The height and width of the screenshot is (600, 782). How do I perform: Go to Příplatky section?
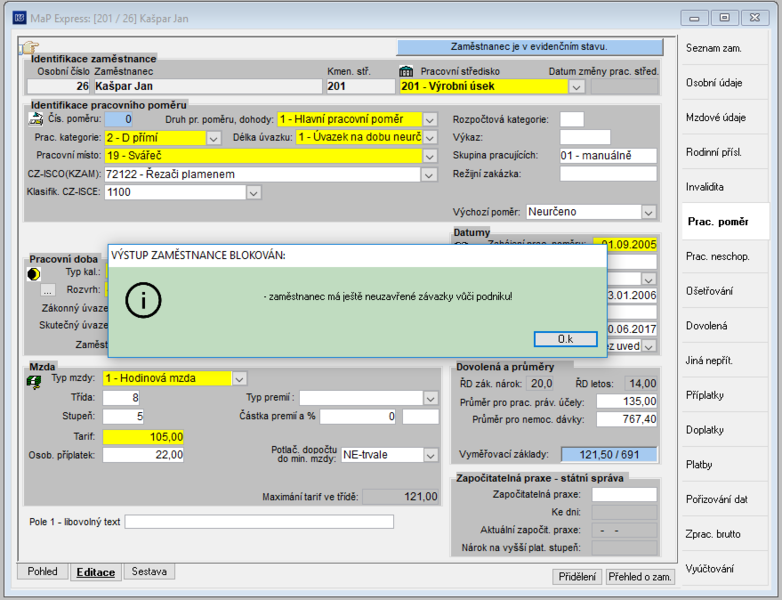pyautogui.click(x=724, y=395)
